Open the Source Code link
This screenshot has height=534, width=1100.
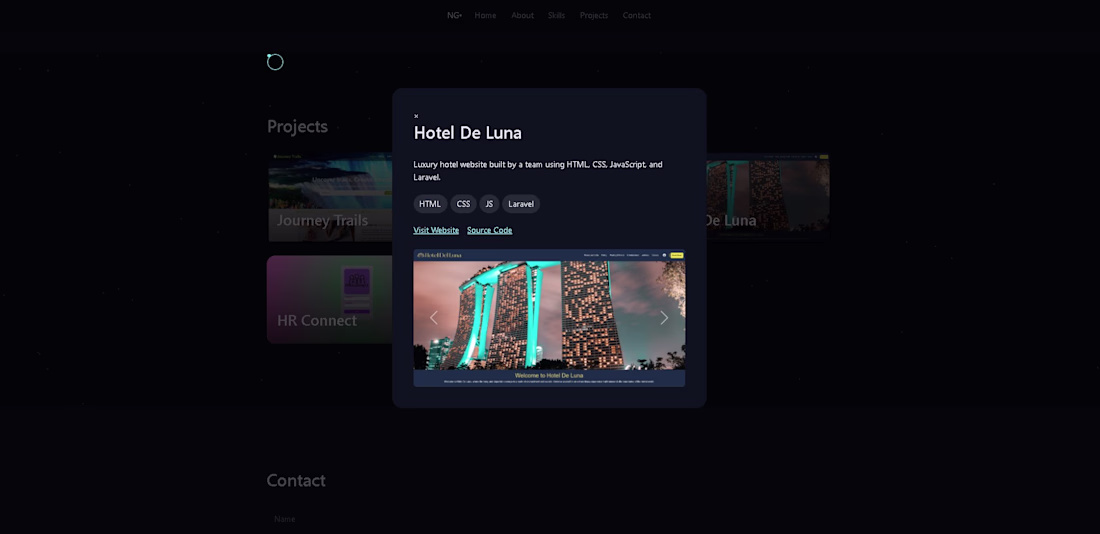coord(490,230)
